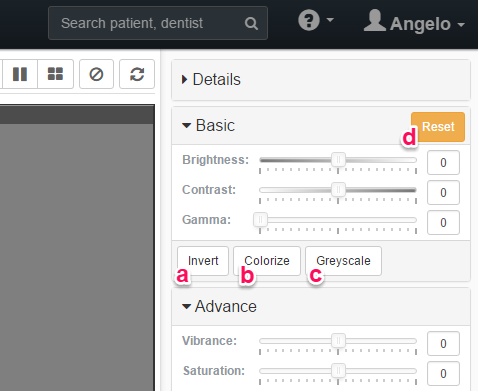The image size is (479, 392).
Task: Open the help question mark menu
Action: coord(315,21)
